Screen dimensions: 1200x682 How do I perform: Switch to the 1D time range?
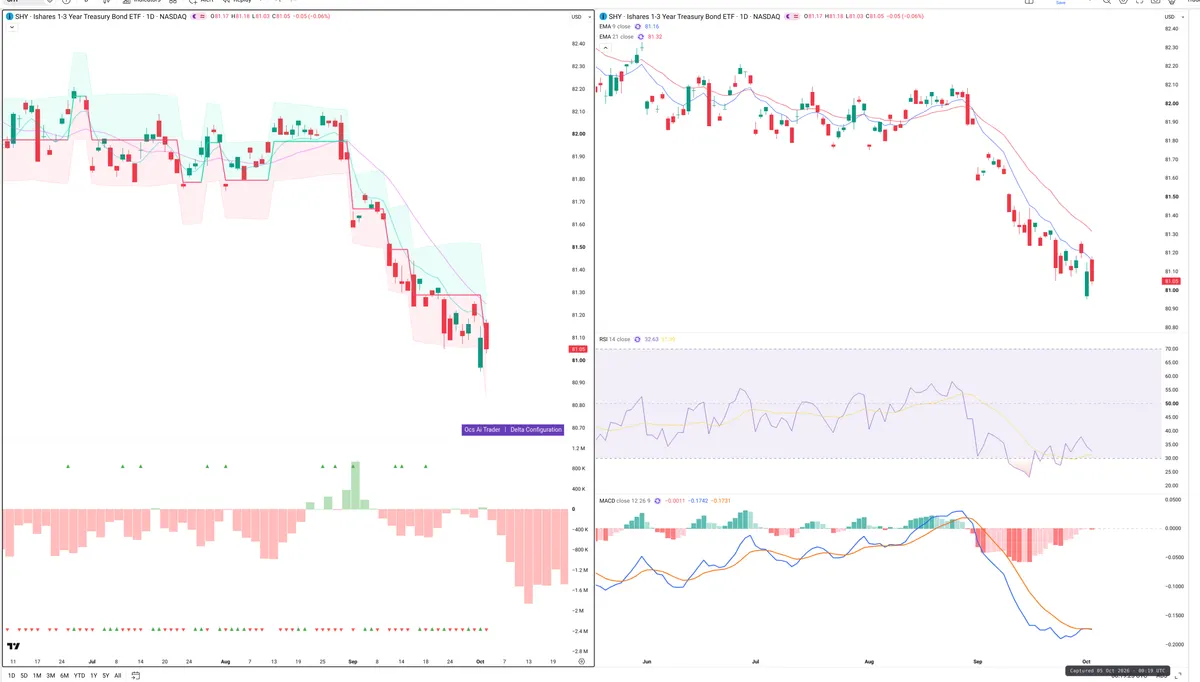click(12, 676)
